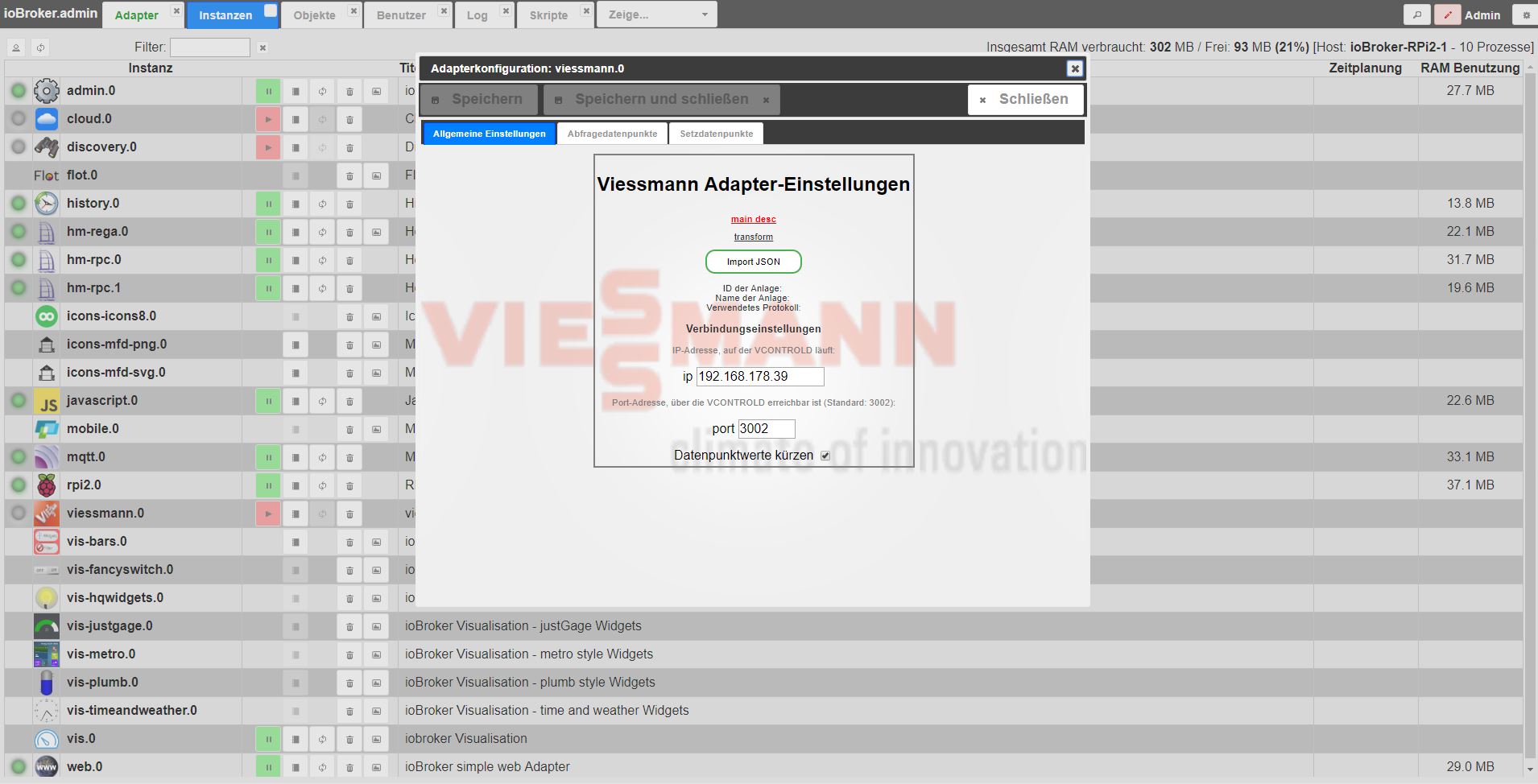Open system settings gear in header
Viewport: 1538px width, 784px height.
pos(1525,14)
